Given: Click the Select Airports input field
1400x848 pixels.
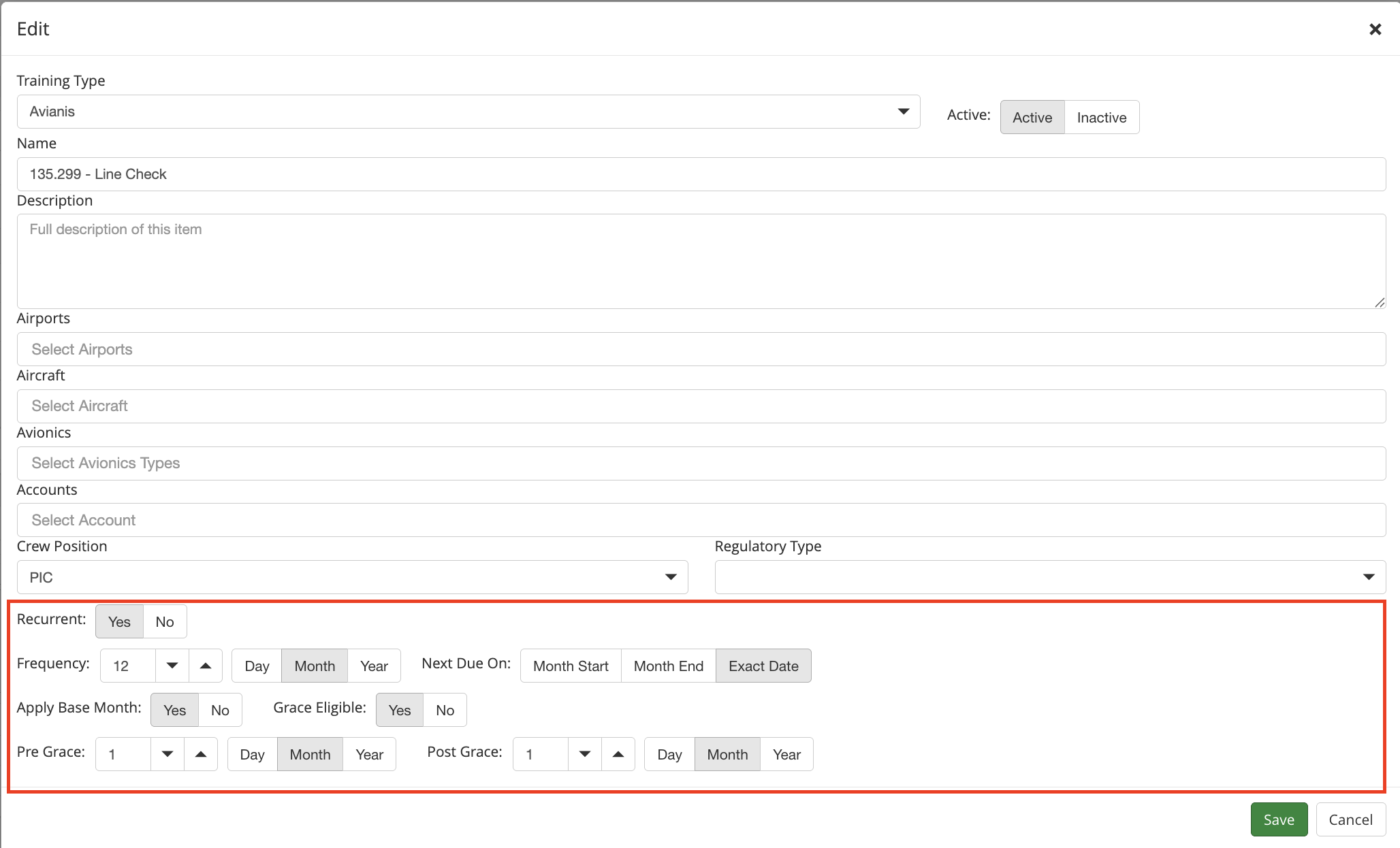Looking at the screenshot, I should [x=701, y=349].
